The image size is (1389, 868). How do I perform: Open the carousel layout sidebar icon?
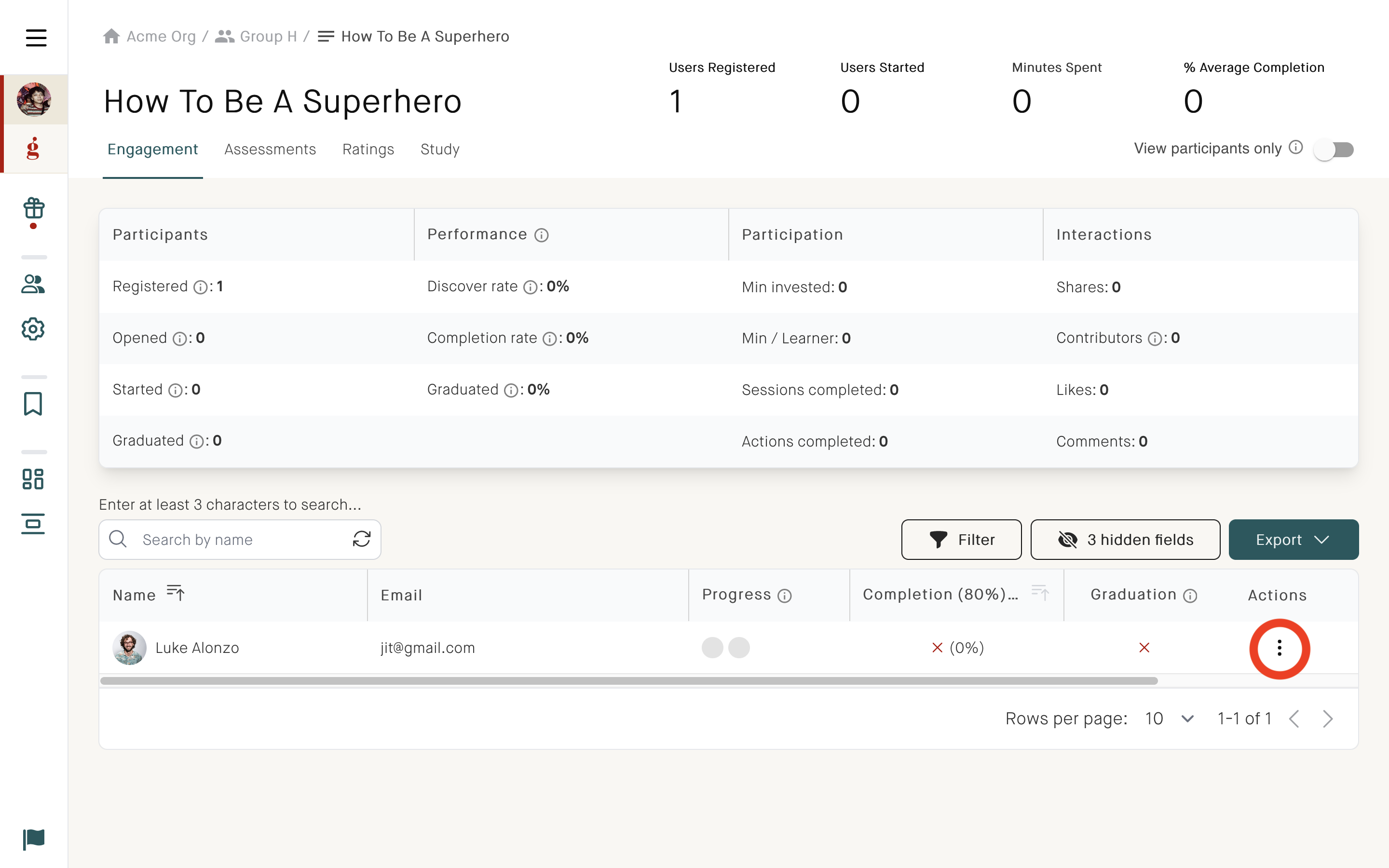(x=33, y=524)
